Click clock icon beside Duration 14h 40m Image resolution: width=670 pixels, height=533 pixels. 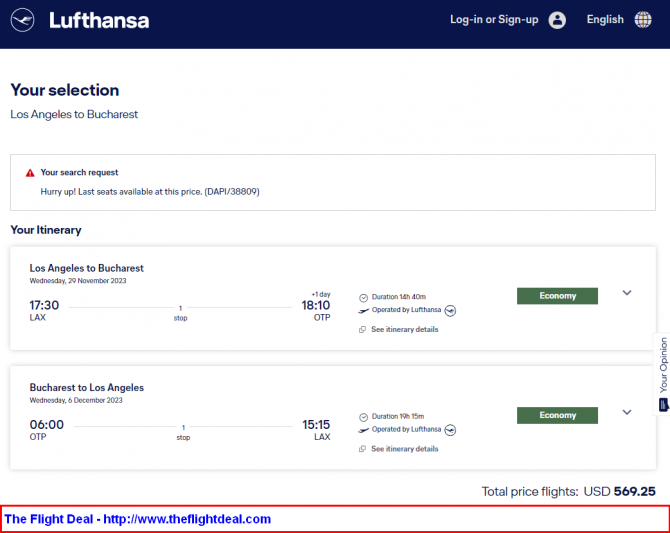pyautogui.click(x=363, y=297)
